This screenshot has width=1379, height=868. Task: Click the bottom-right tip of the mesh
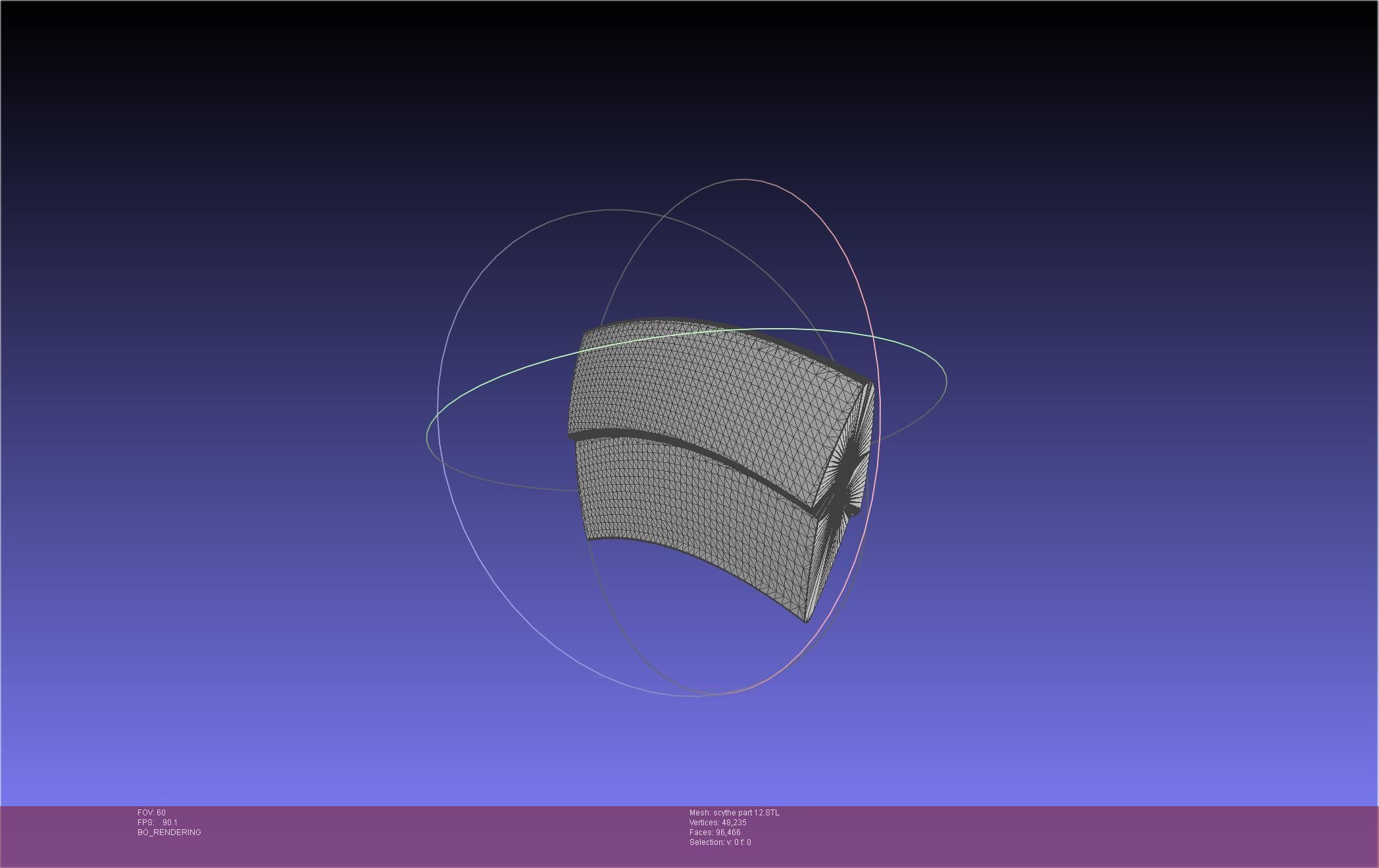(x=807, y=620)
